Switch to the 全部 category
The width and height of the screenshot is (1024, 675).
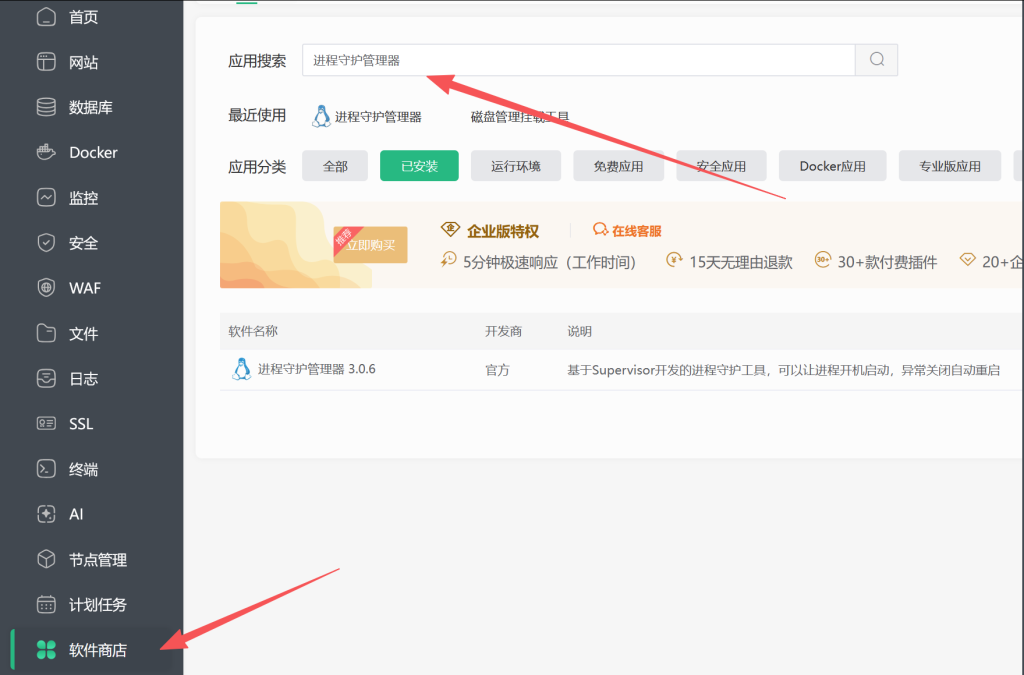tap(335, 166)
